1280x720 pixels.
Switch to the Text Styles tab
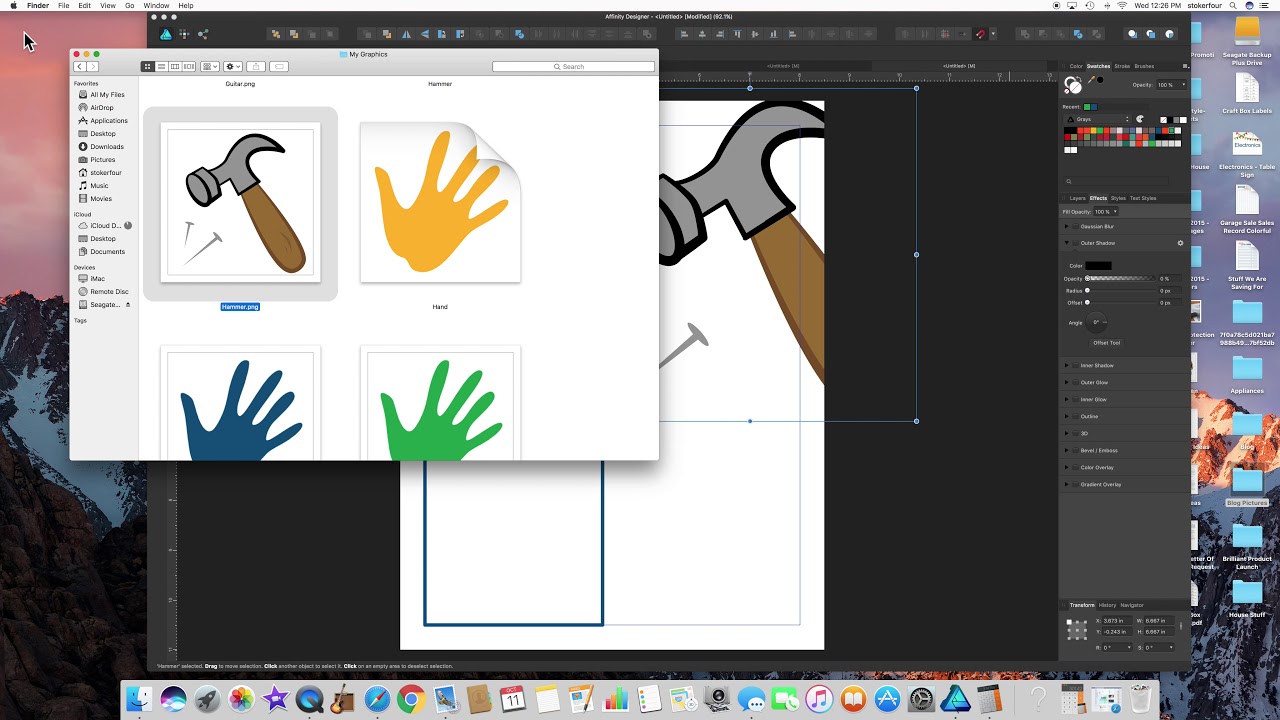(1143, 198)
